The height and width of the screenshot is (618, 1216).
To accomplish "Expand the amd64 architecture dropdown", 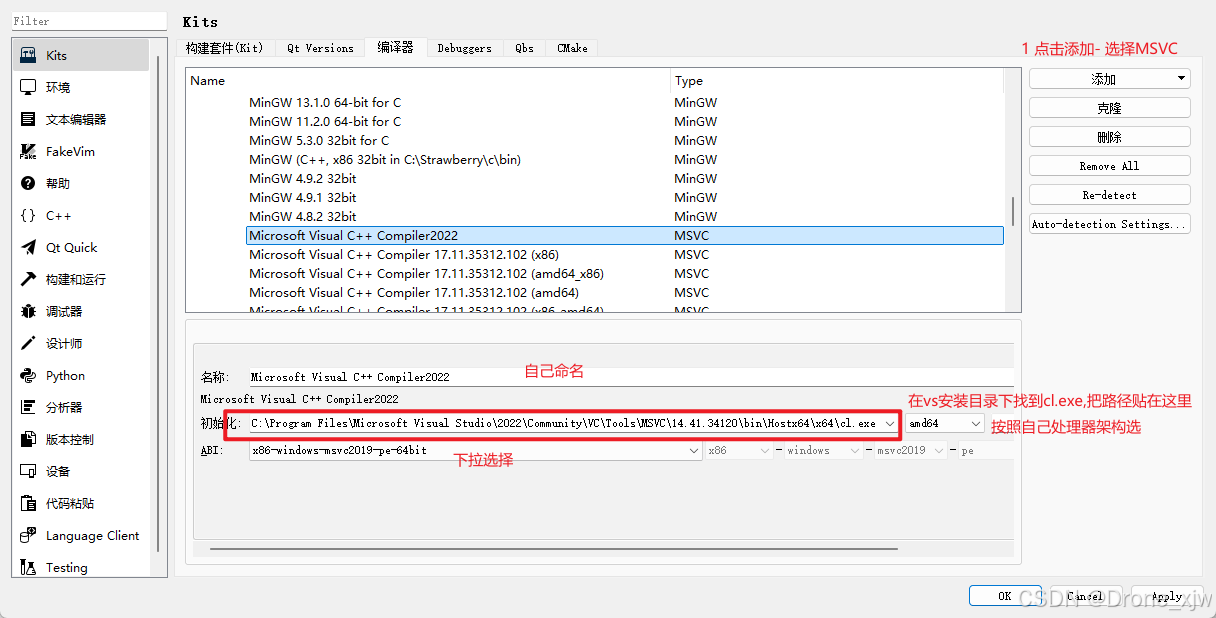I will click(945, 424).
